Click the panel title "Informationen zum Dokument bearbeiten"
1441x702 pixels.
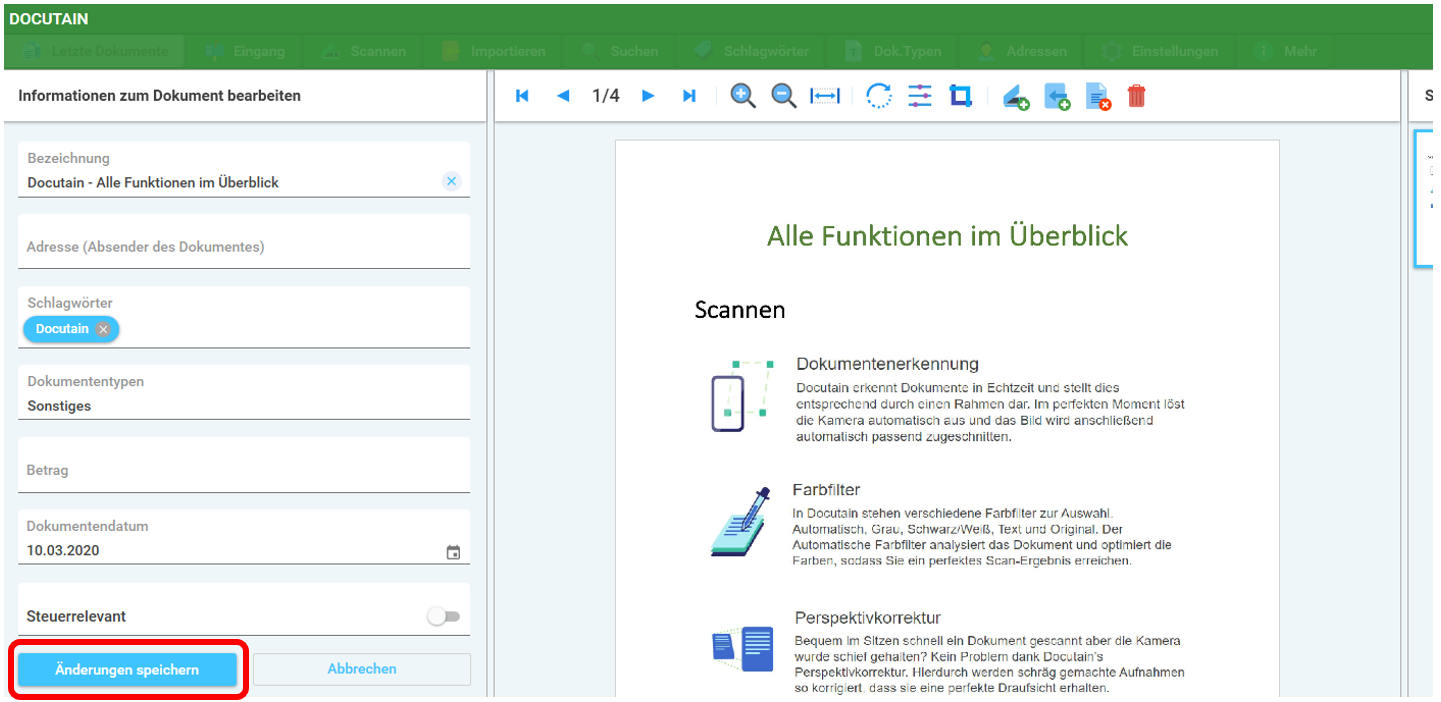[x=160, y=96]
